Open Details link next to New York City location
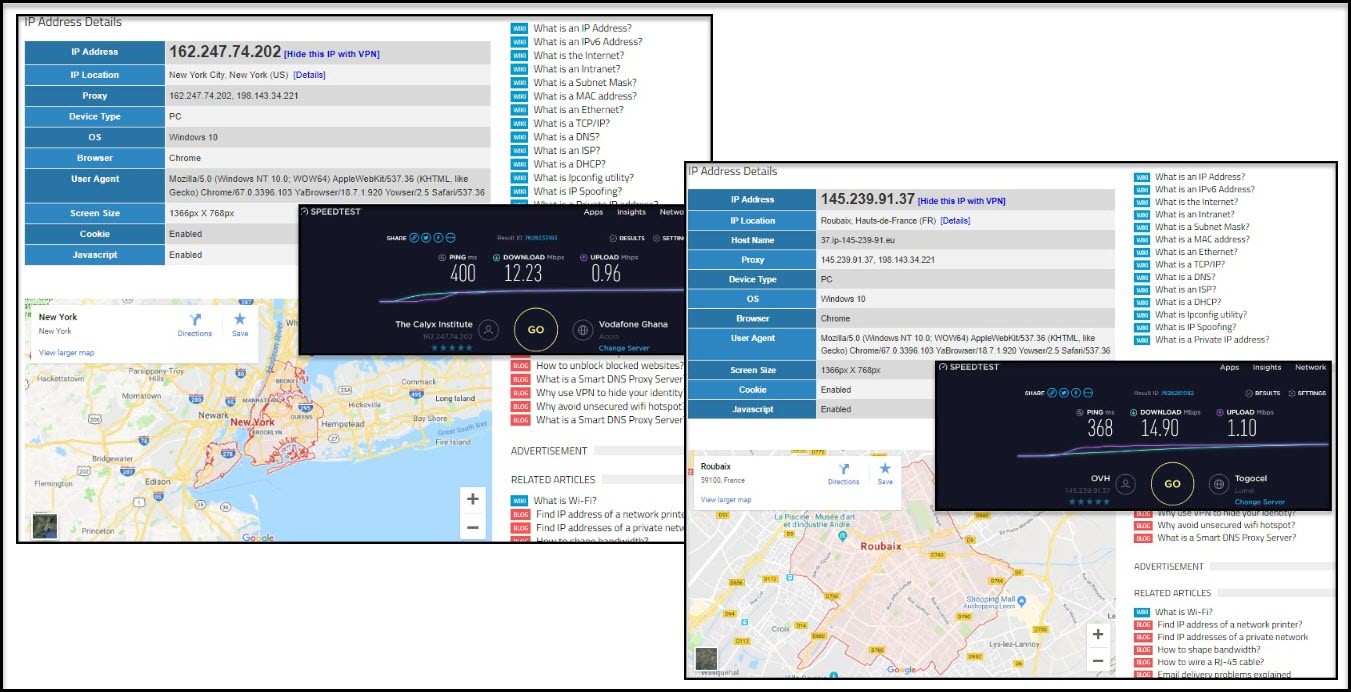 point(309,75)
